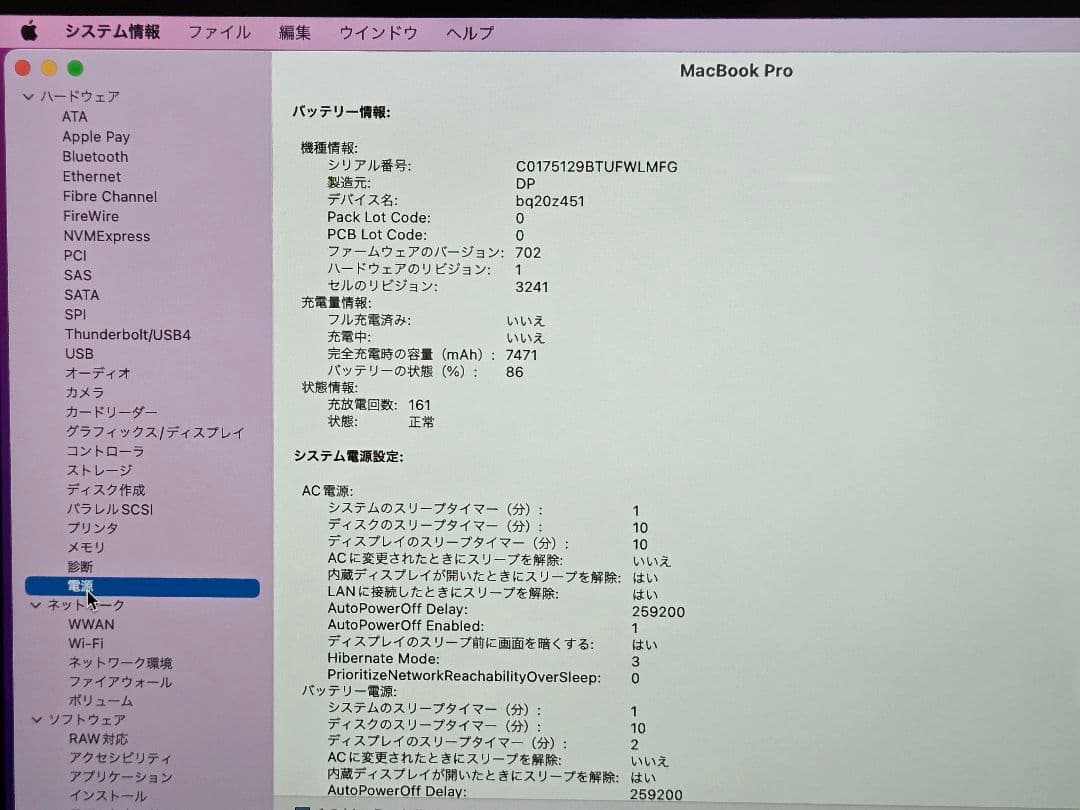The image size is (1080, 810).
Task: Select the USB entry in the sidebar
Action: coord(79,353)
